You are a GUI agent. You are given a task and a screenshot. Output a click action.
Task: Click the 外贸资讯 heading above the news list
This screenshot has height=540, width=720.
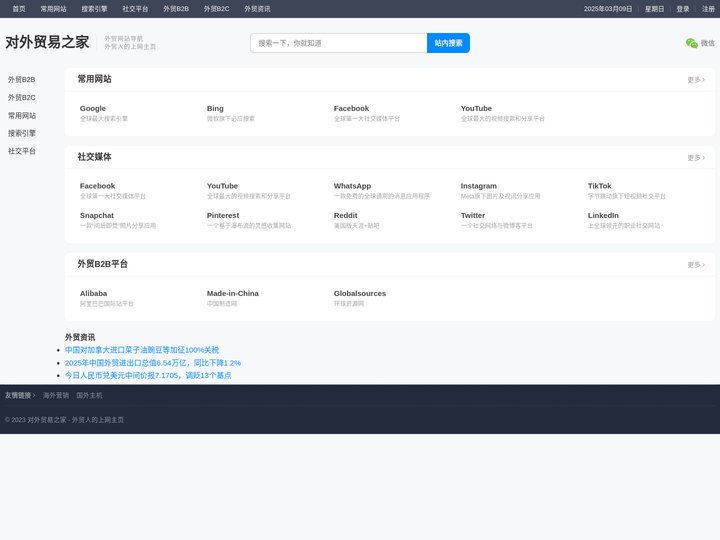click(x=80, y=337)
